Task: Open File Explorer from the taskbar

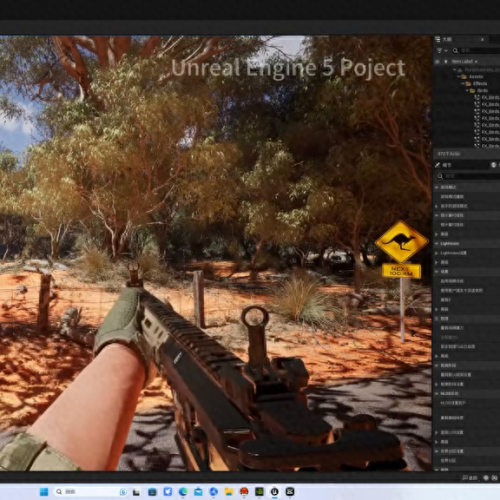Action: [x=229, y=492]
